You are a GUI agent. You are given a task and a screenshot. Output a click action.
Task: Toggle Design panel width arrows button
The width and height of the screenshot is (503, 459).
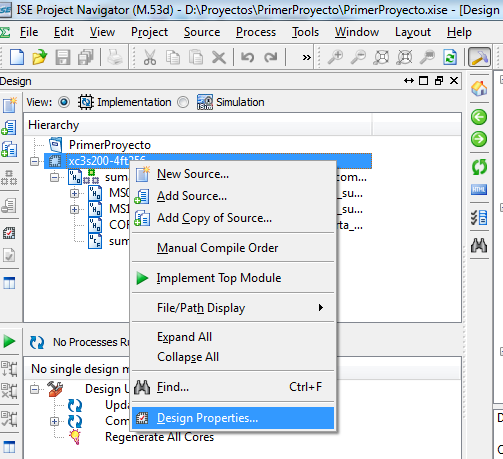[409, 81]
